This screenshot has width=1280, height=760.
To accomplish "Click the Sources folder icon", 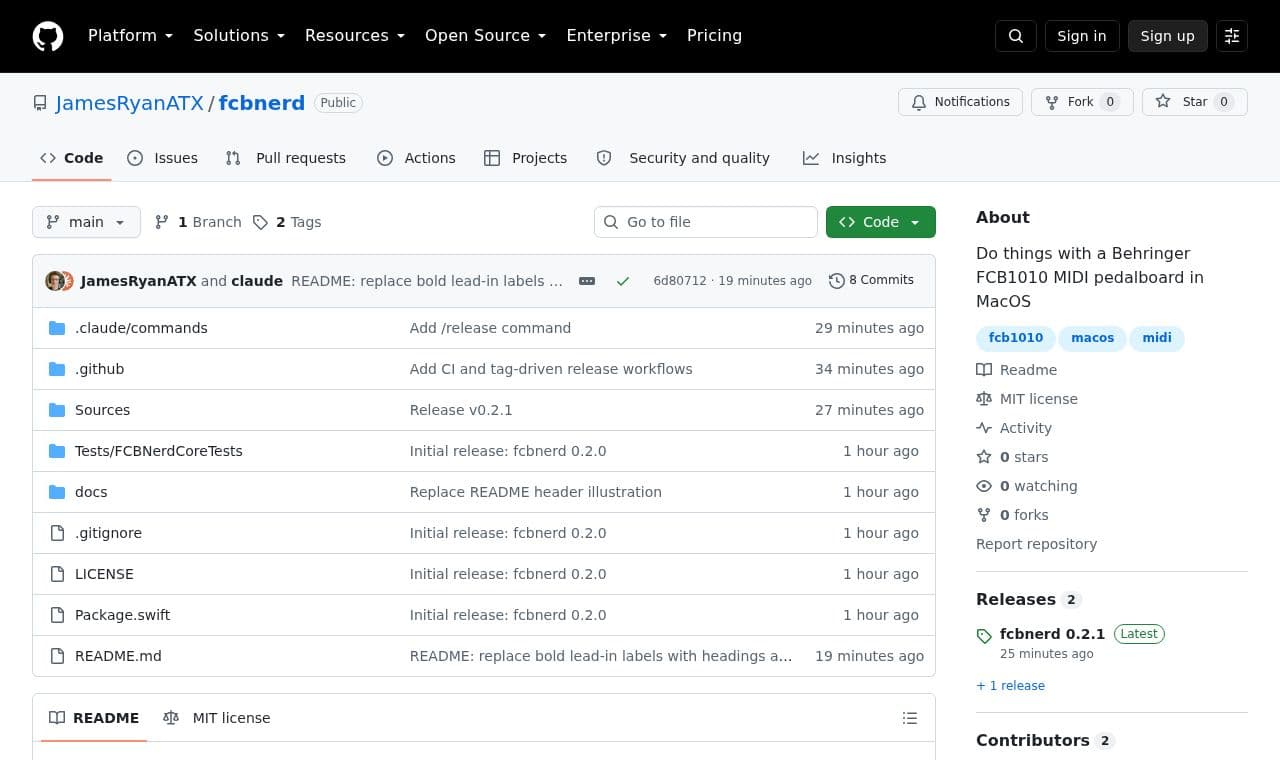I will click(57, 410).
